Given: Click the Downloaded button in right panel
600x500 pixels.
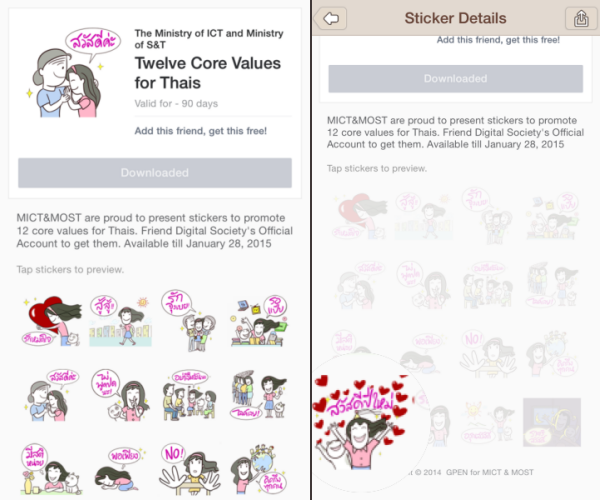Looking at the screenshot, I should point(455,78).
